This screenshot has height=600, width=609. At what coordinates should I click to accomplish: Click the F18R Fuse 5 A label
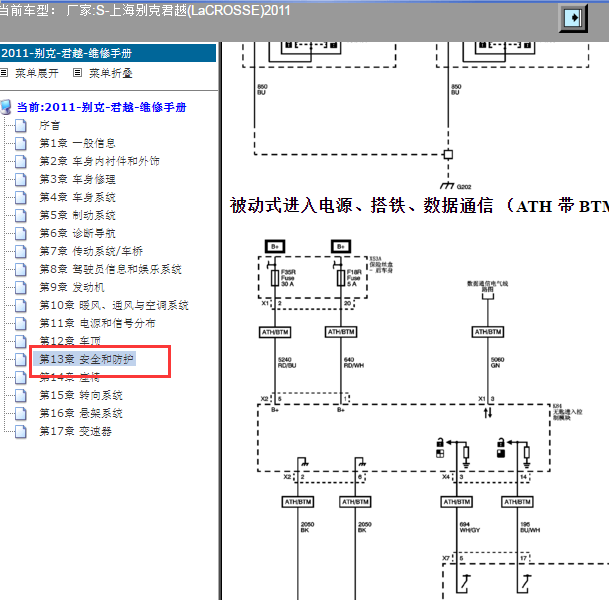(x=354, y=278)
